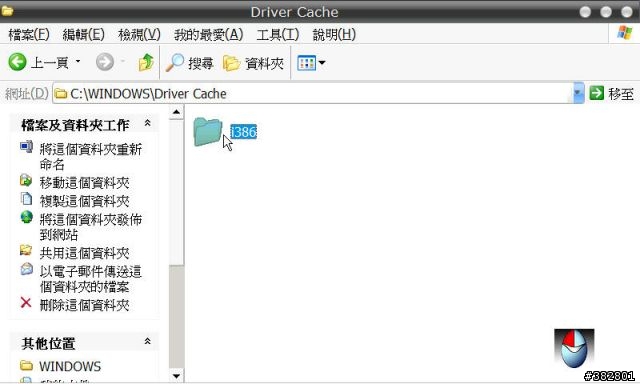The height and width of the screenshot is (384, 640).
Task: Click the Windows flag logo icon
Action: (624, 33)
